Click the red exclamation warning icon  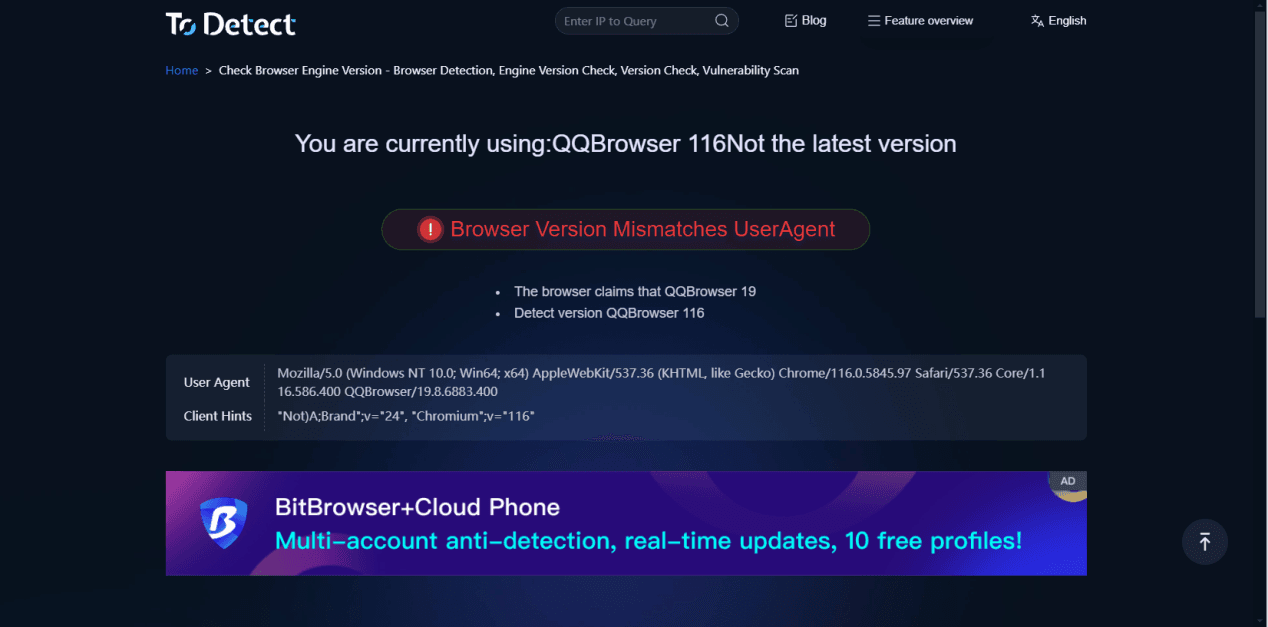(430, 229)
